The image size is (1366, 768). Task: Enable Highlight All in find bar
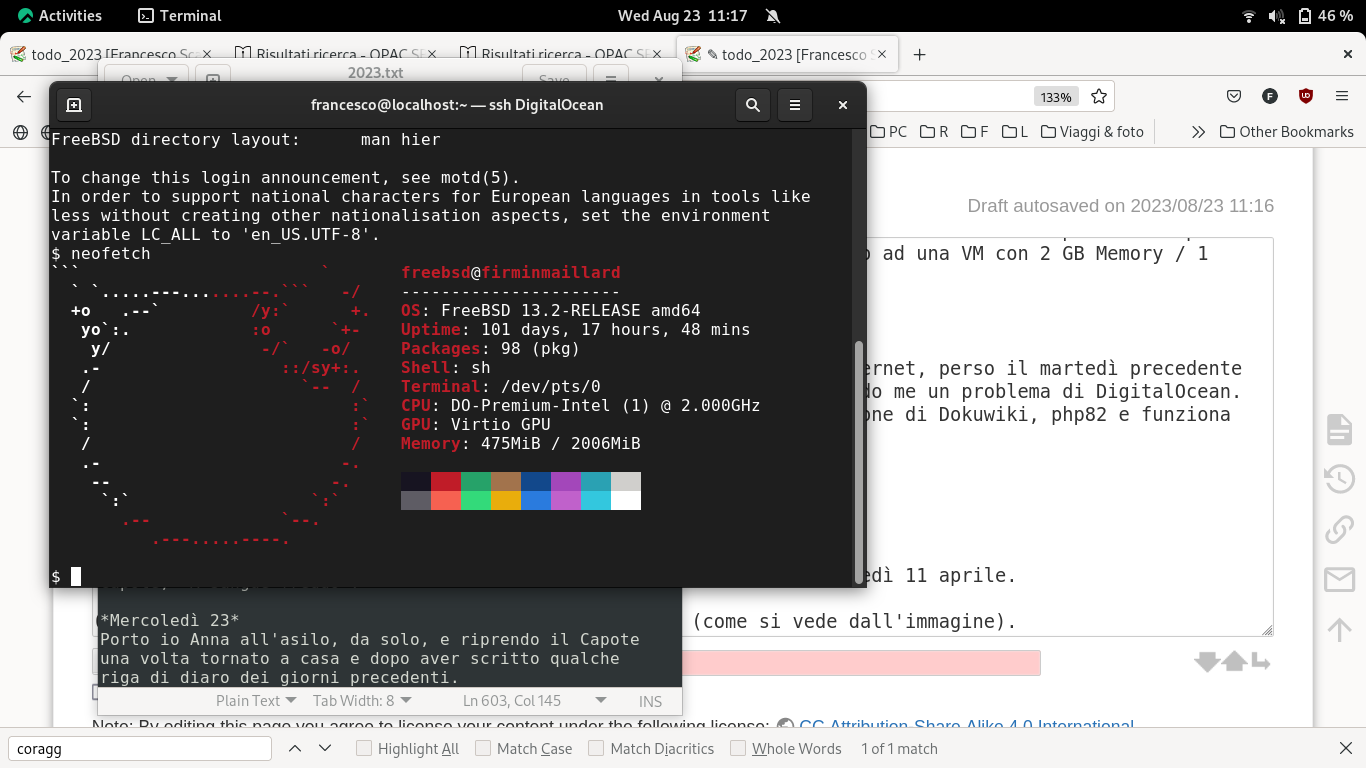(365, 749)
